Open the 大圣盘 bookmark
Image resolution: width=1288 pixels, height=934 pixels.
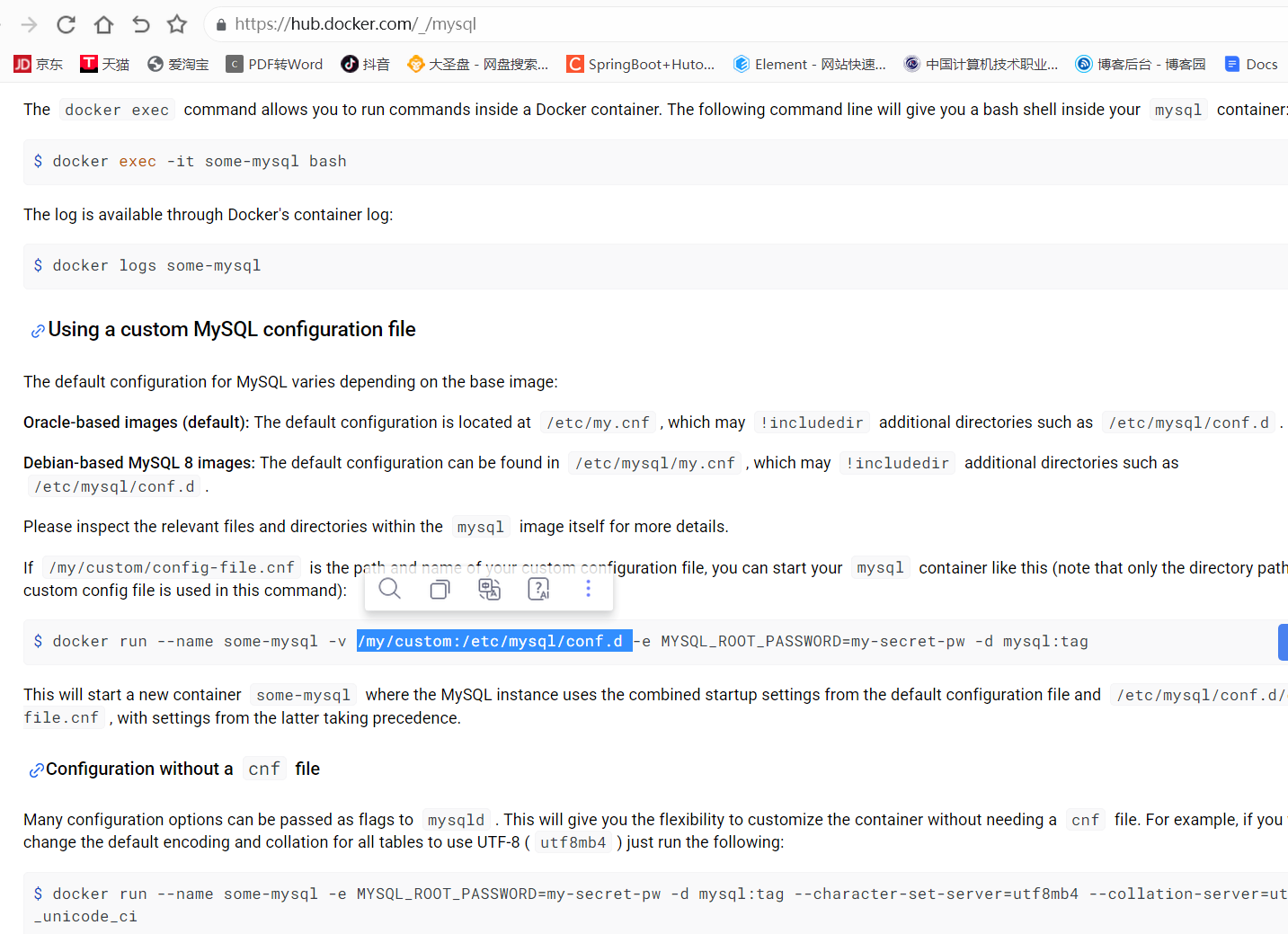(478, 64)
